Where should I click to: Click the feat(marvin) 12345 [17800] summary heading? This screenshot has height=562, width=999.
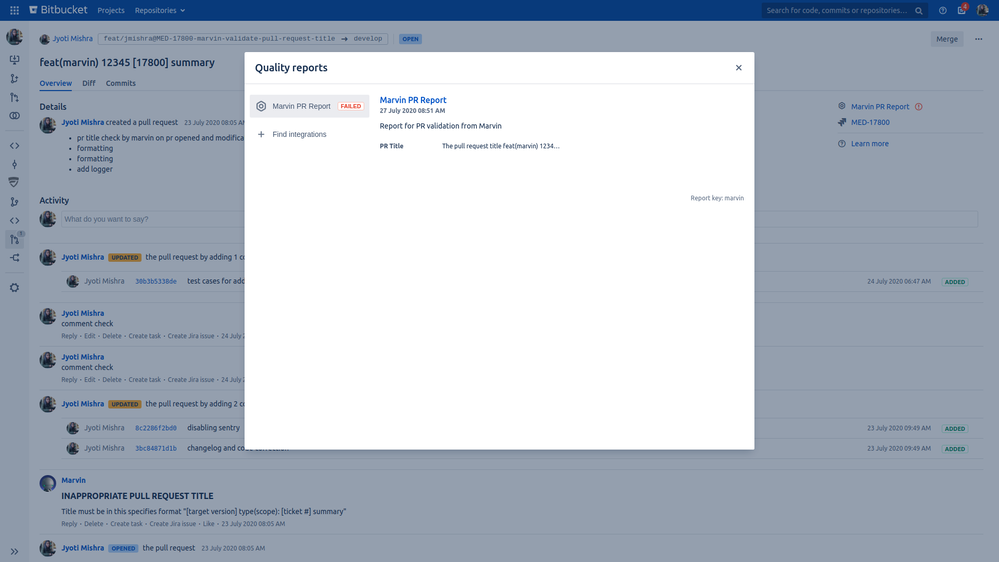127,62
